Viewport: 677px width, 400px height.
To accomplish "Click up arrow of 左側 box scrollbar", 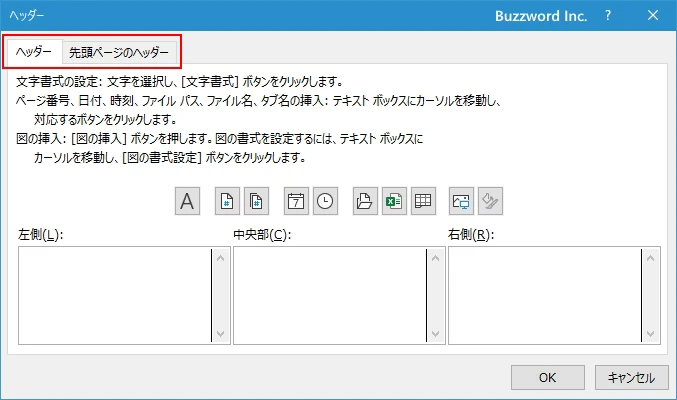I will (x=221, y=258).
